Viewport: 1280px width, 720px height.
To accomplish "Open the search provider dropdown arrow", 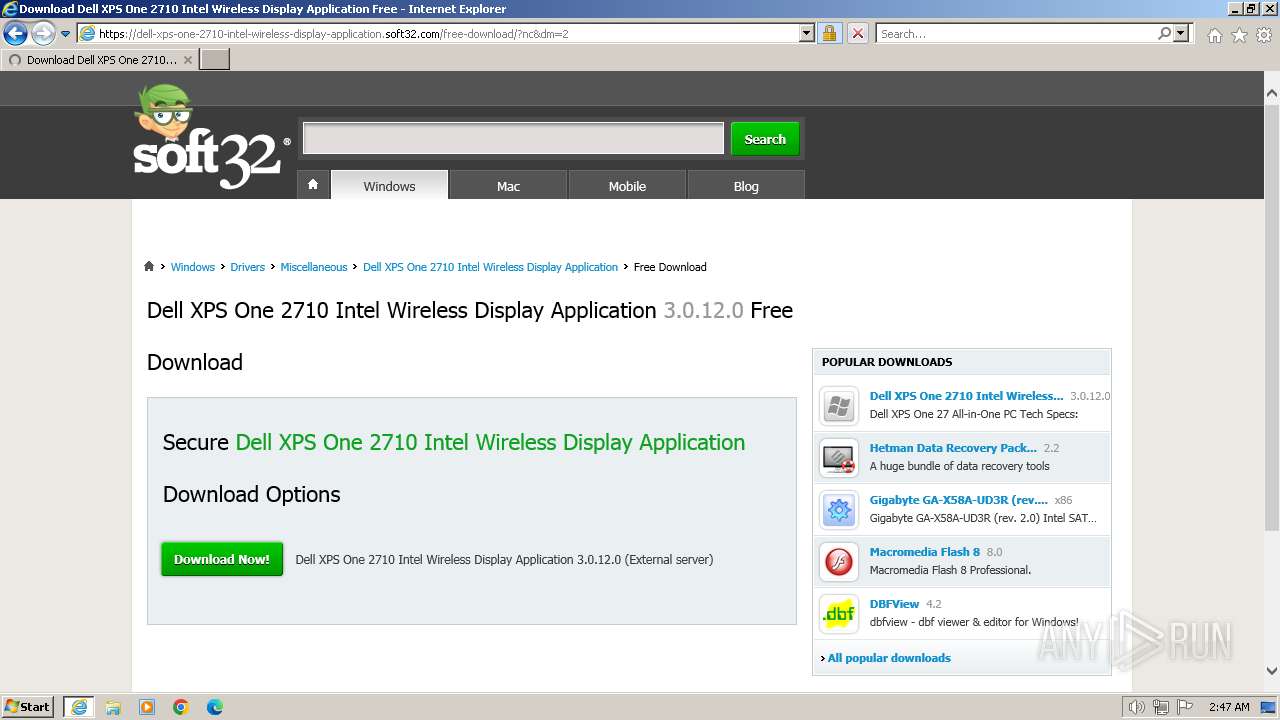I will pos(1181,33).
